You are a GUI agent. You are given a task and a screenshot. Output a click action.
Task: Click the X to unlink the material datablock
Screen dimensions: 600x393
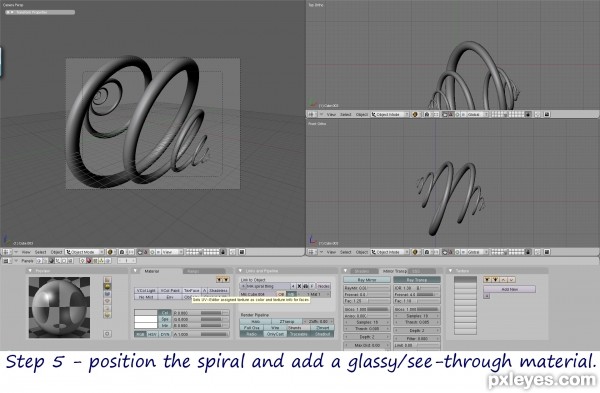(x=299, y=286)
